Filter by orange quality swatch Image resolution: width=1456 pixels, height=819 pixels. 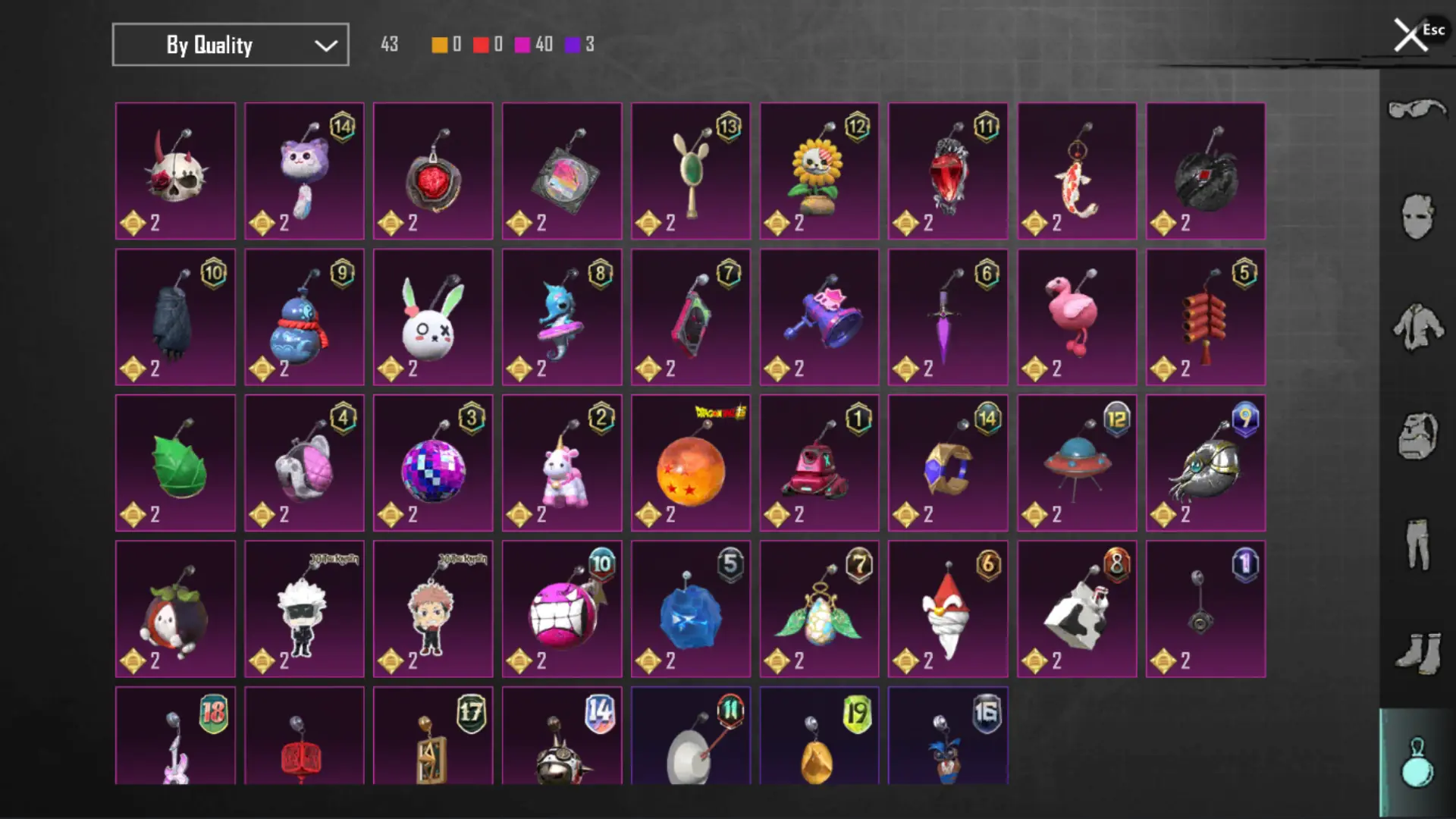tap(439, 45)
